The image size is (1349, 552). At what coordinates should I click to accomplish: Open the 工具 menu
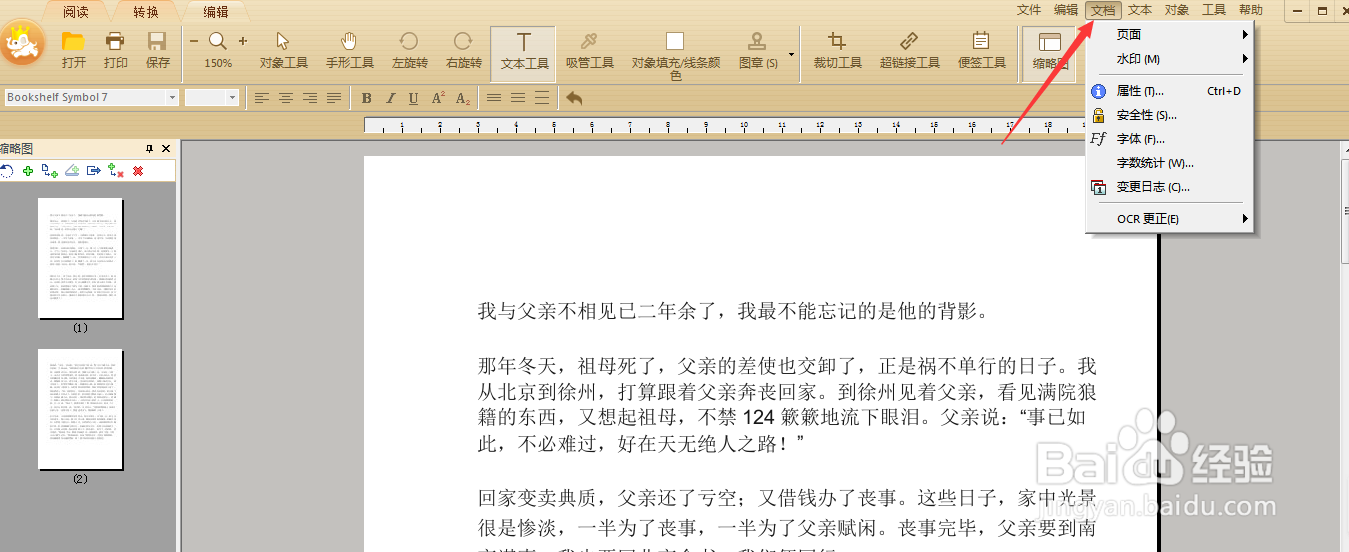[1214, 10]
